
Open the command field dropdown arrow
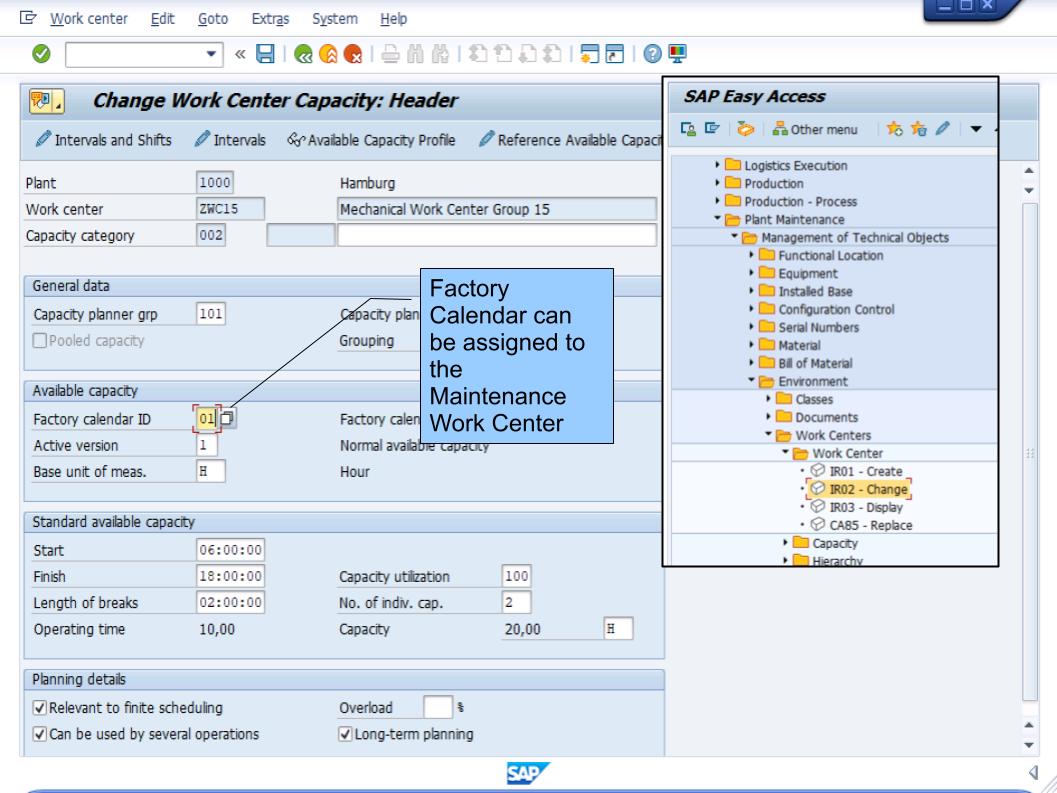click(x=211, y=54)
